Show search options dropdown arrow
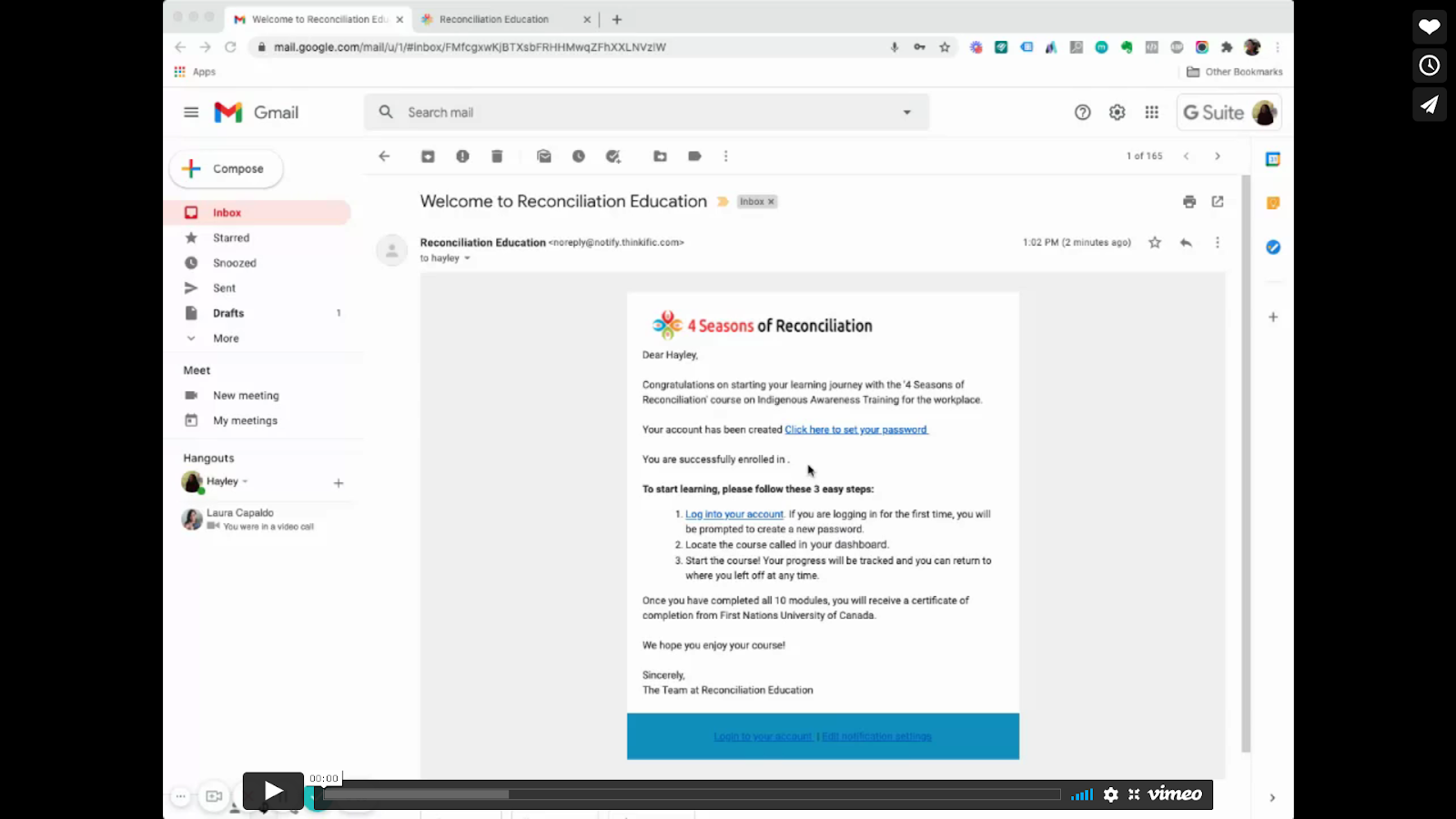1456x819 pixels. click(x=906, y=113)
